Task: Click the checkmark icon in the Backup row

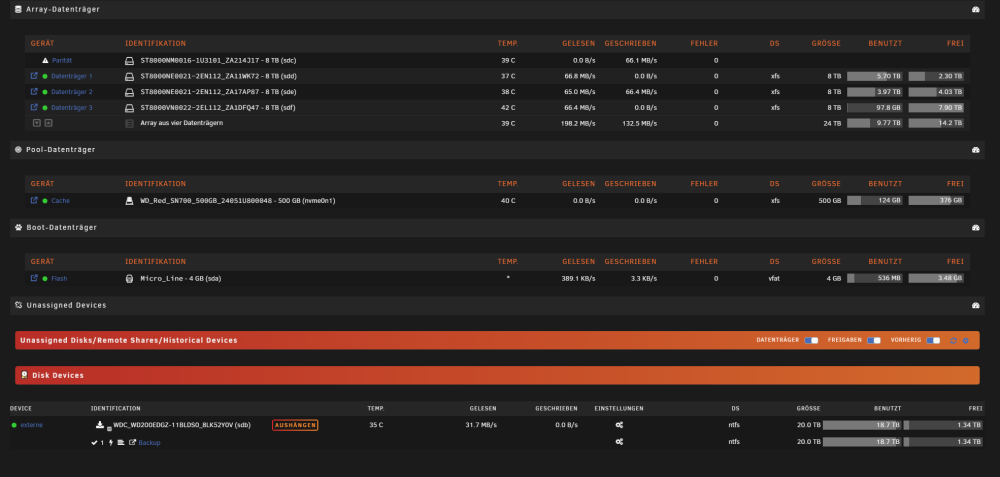Action: click(94, 442)
